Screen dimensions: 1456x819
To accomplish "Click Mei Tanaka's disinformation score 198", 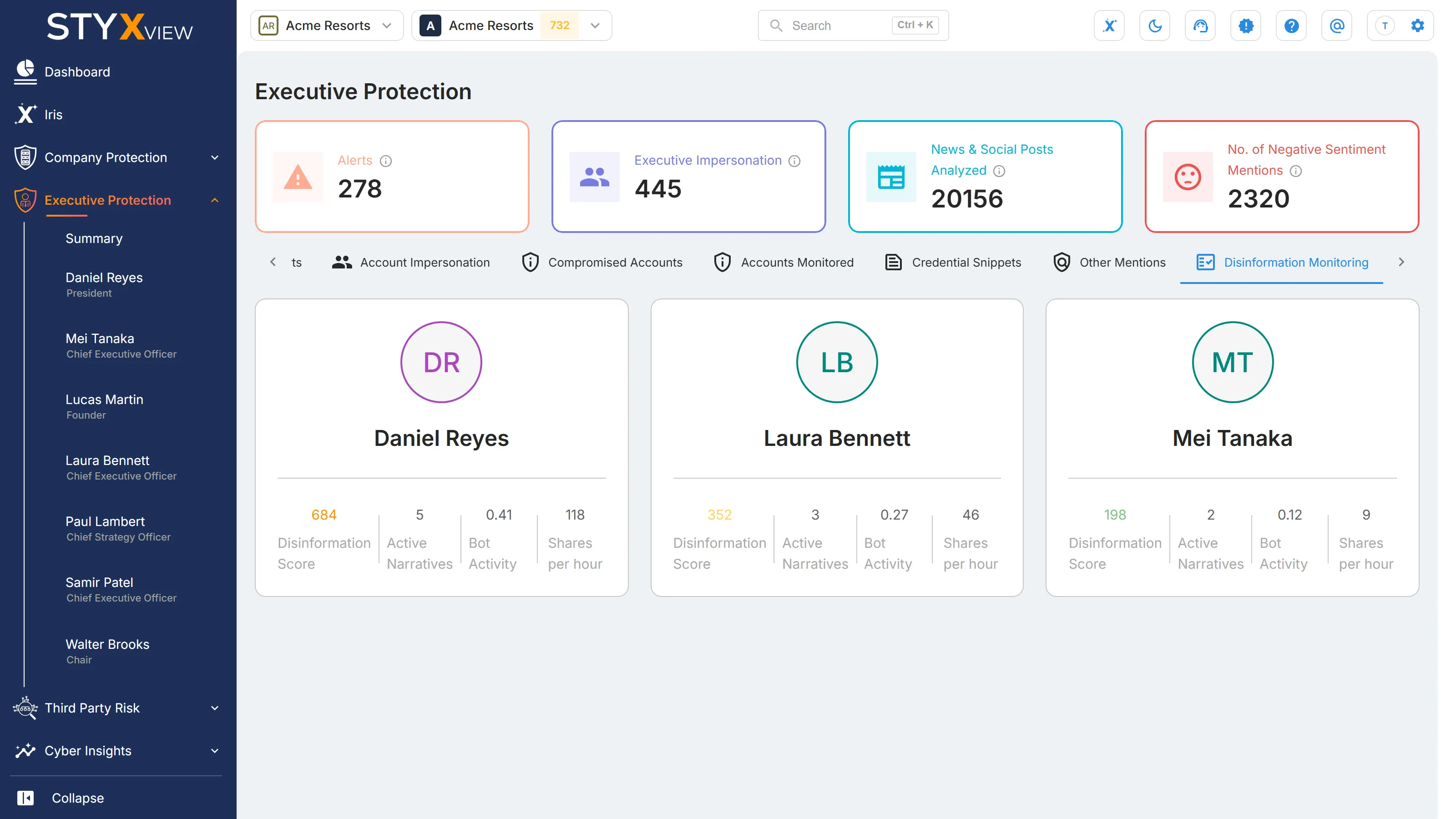I will (1115, 515).
